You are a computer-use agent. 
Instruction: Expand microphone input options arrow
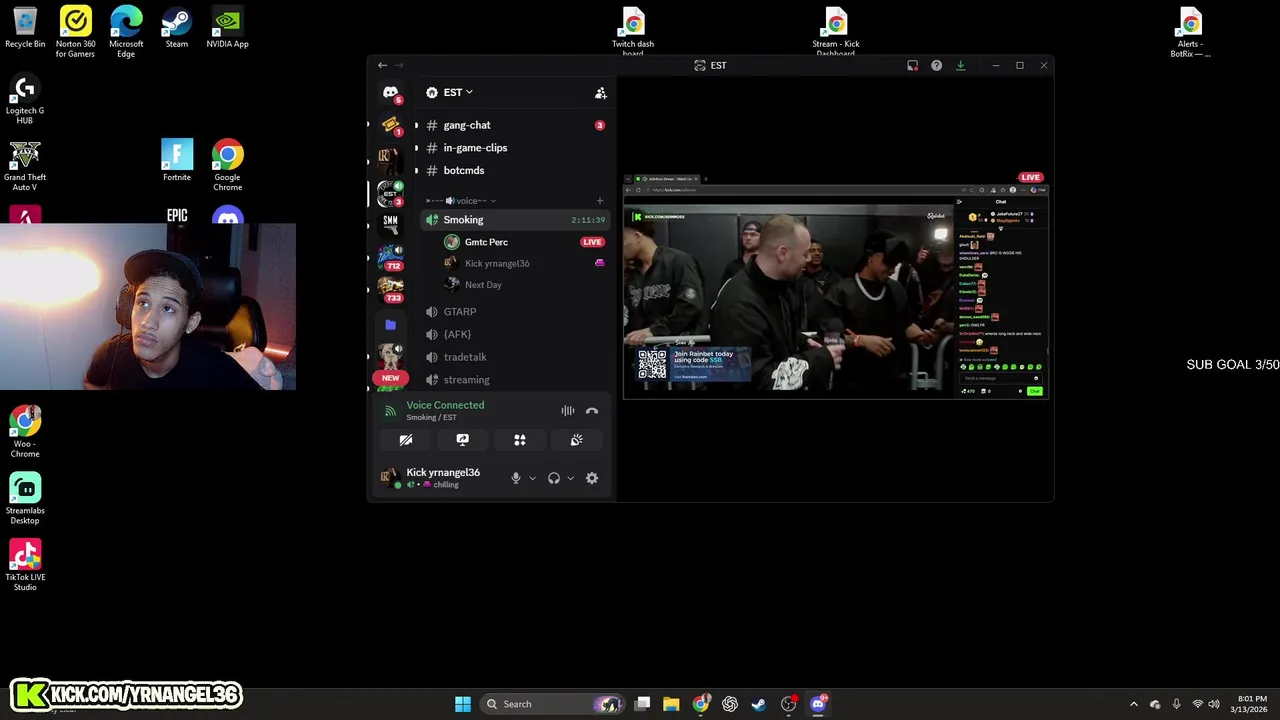pyautogui.click(x=532, y=478)
